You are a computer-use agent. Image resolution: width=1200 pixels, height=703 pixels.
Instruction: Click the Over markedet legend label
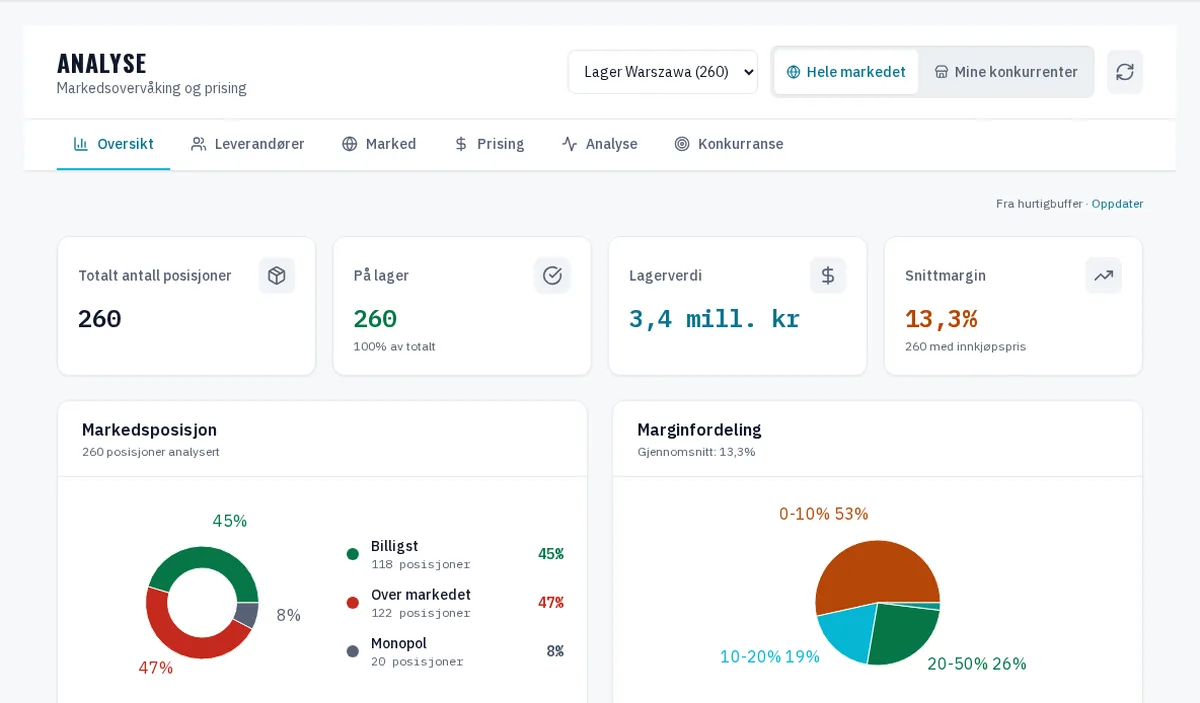(x=421, y=595)
